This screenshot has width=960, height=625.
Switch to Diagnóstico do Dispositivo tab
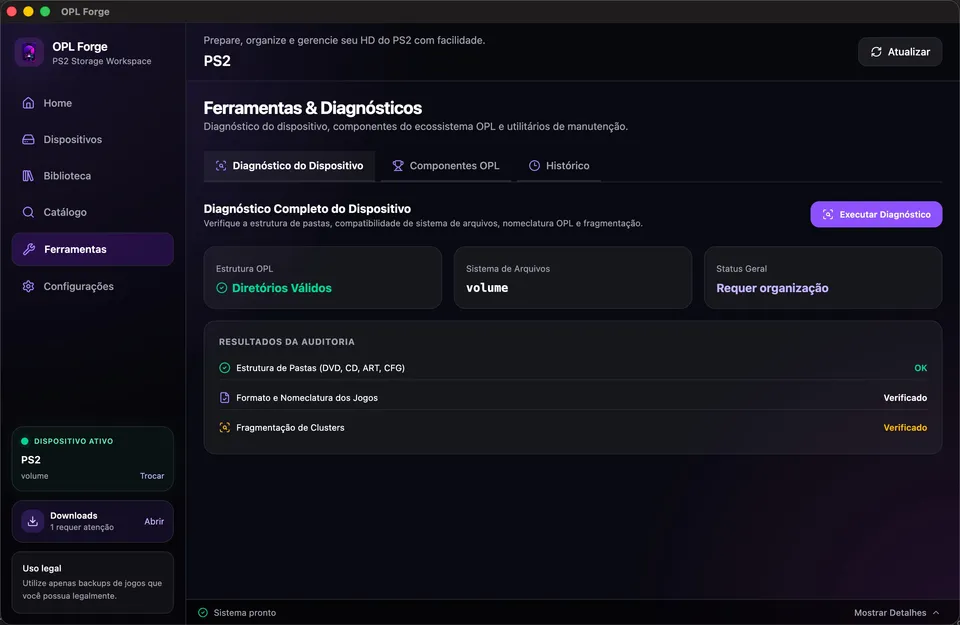[289, 166]
